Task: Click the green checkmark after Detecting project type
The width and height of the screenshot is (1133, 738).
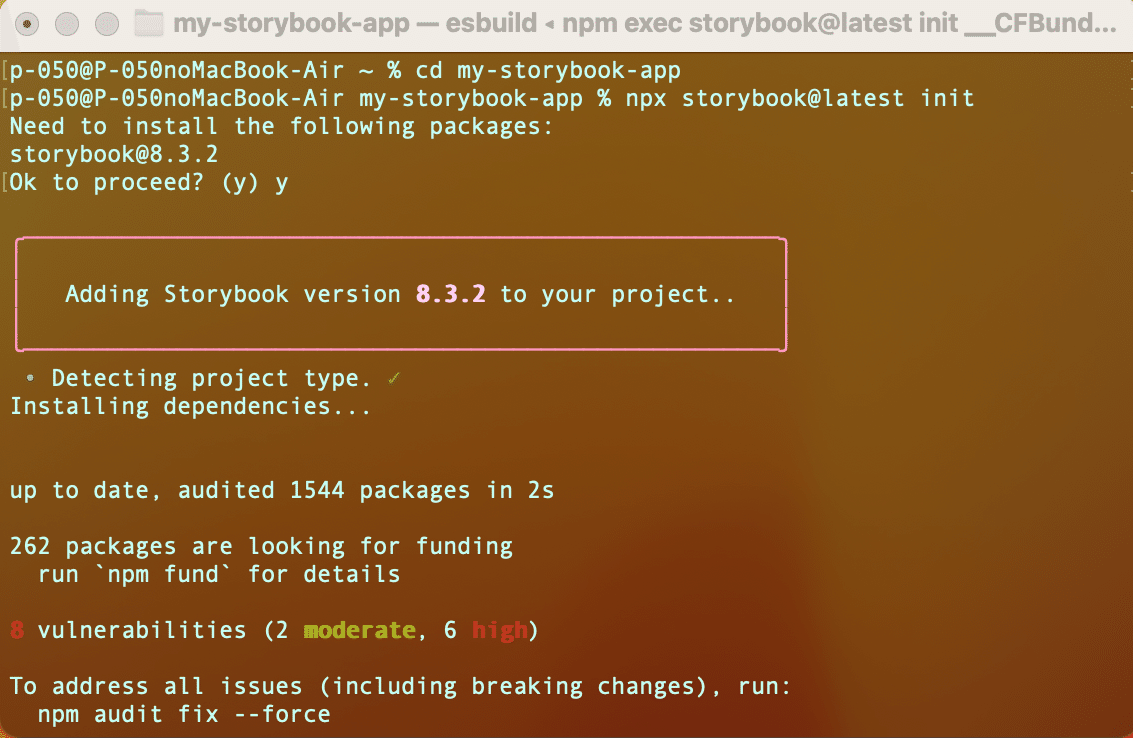Action: point(394,378)
